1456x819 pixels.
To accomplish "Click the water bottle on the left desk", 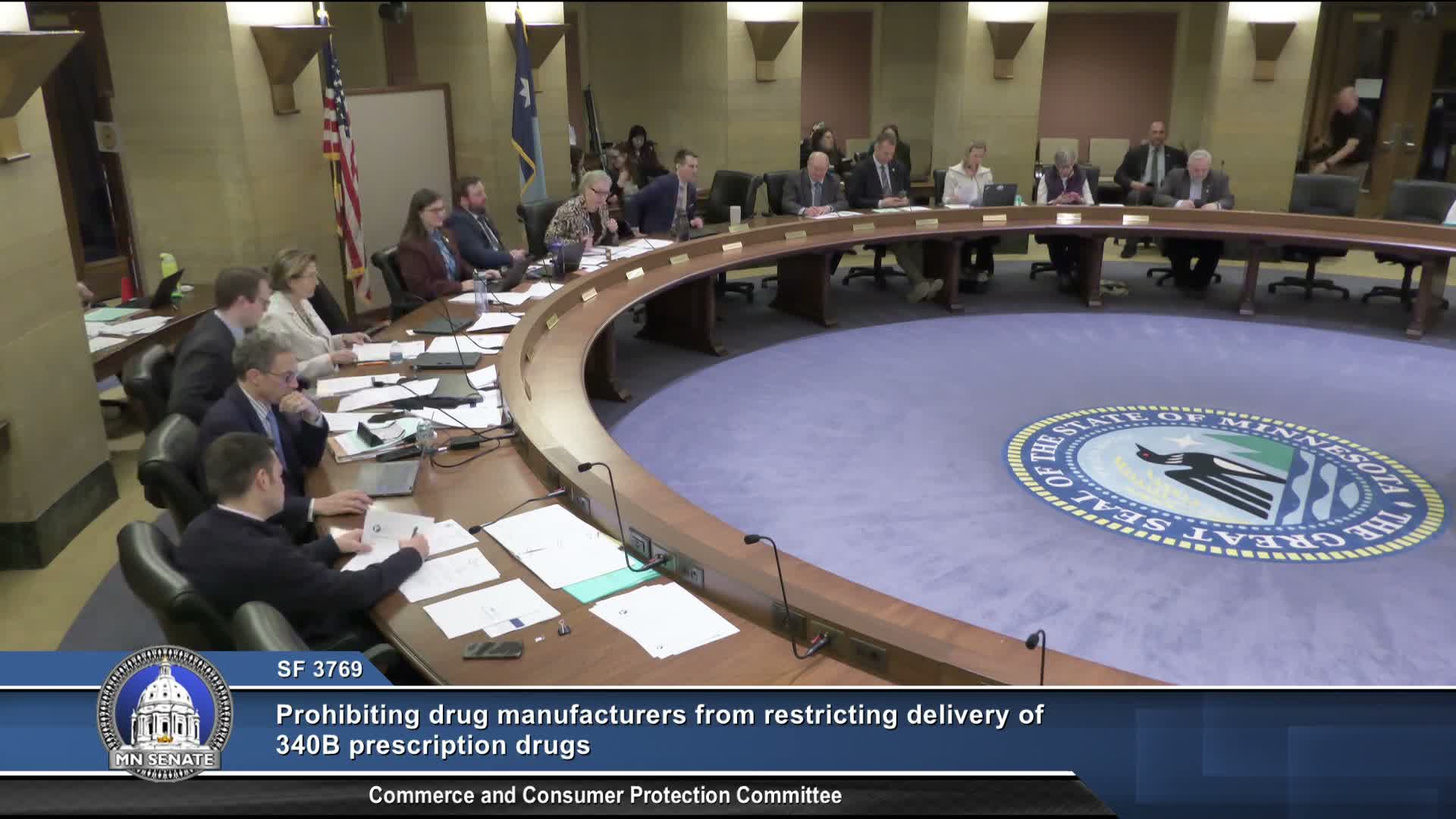I will [395, 353].
